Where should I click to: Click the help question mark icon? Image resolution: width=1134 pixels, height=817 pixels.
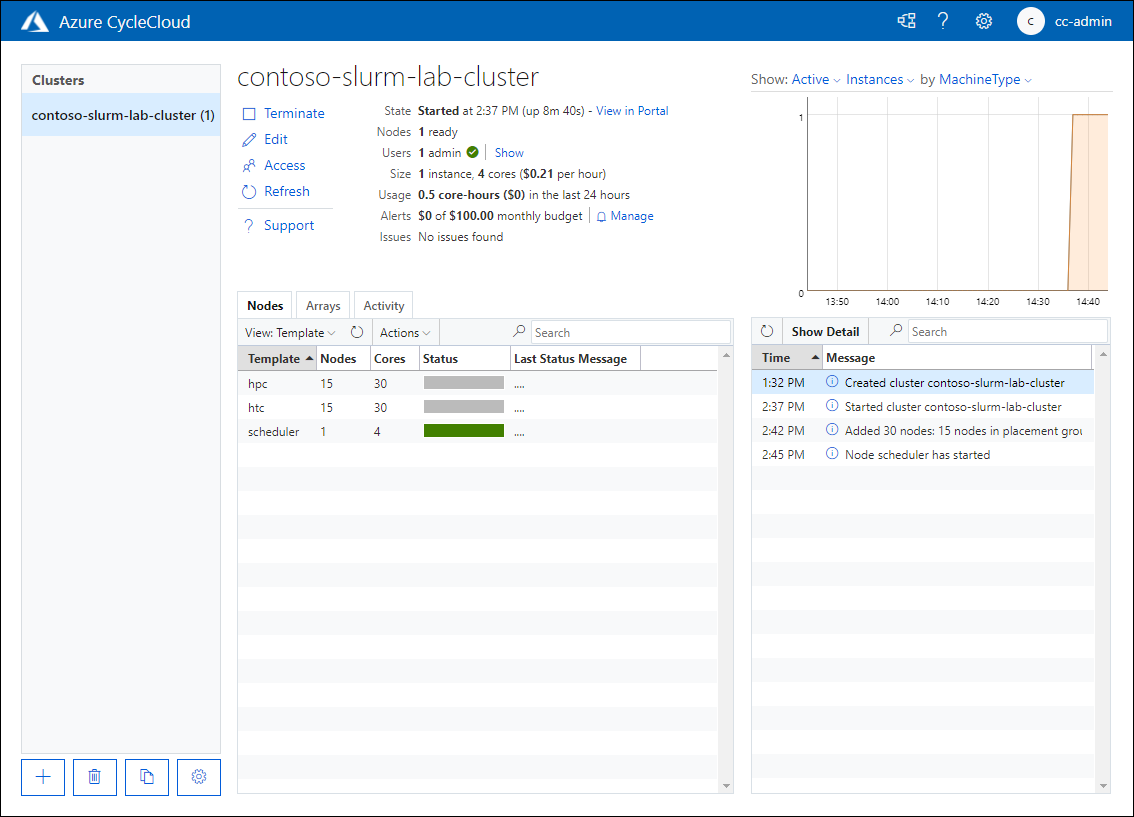coord(943,20)
